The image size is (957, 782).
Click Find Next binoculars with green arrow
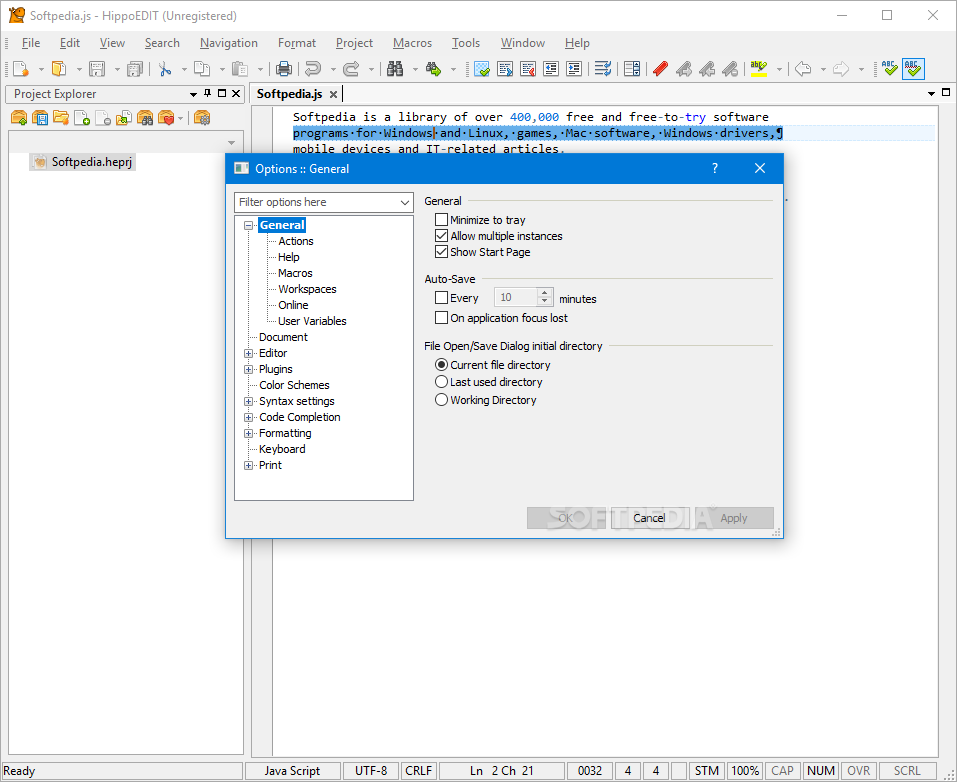click(x=433, y=68)
